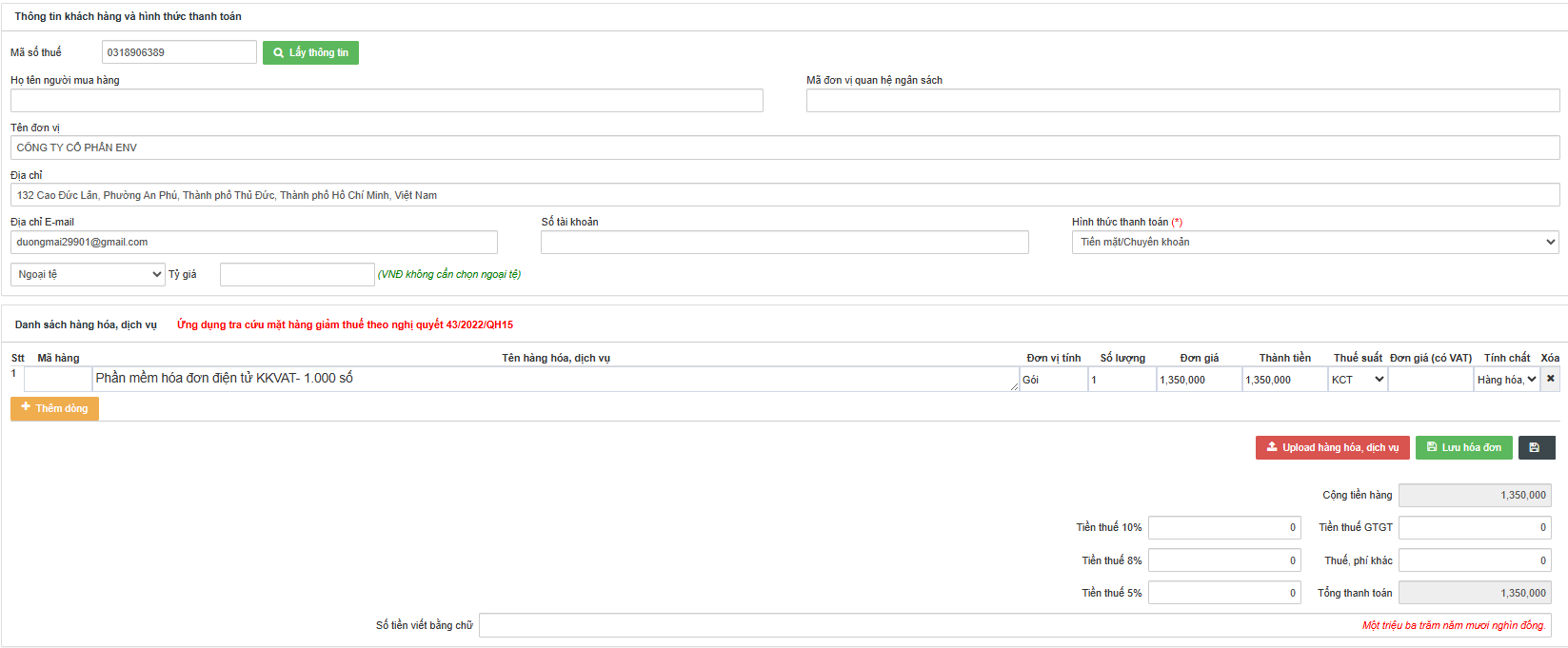Open tax reduction lookup link for 43/2022/QH15
This screenshot has width=1568, height=648.
pos(345,324)
